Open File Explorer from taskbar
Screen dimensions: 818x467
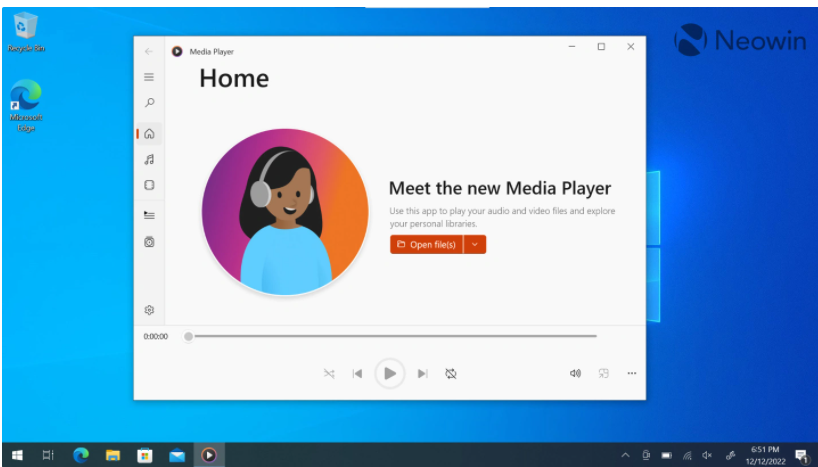pos(113,455)
